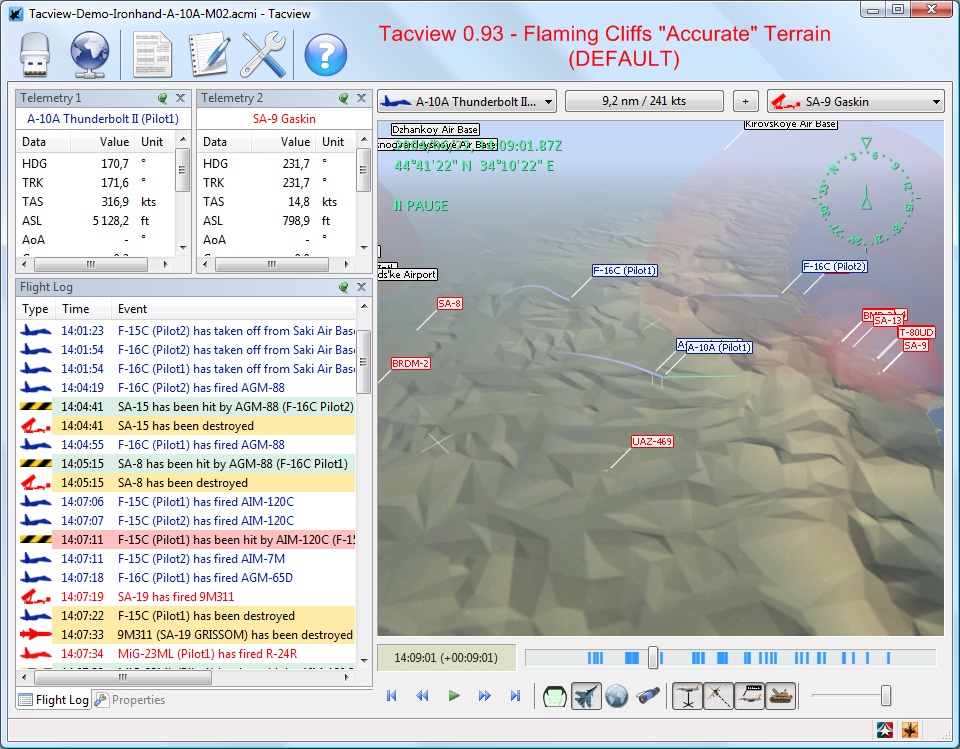Pin the Flight Log panel

click(343, 287)
